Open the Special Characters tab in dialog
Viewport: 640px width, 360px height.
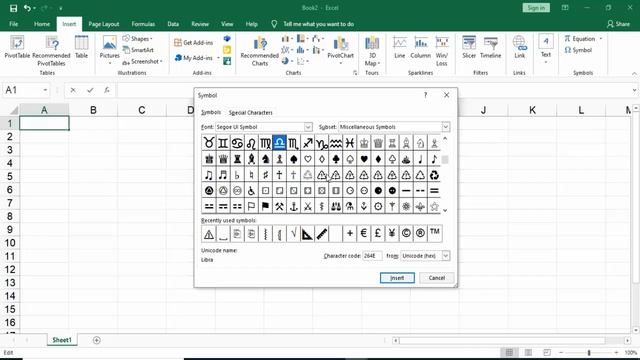pos(250,112)
